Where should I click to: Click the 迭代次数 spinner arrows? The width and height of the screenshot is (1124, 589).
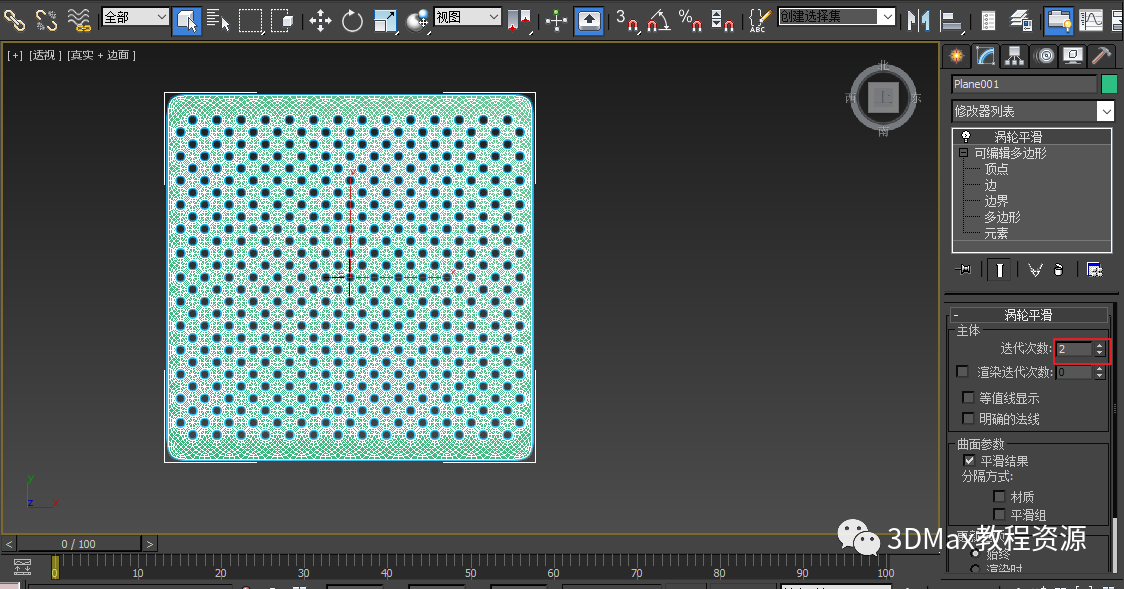coord(1100,349)
